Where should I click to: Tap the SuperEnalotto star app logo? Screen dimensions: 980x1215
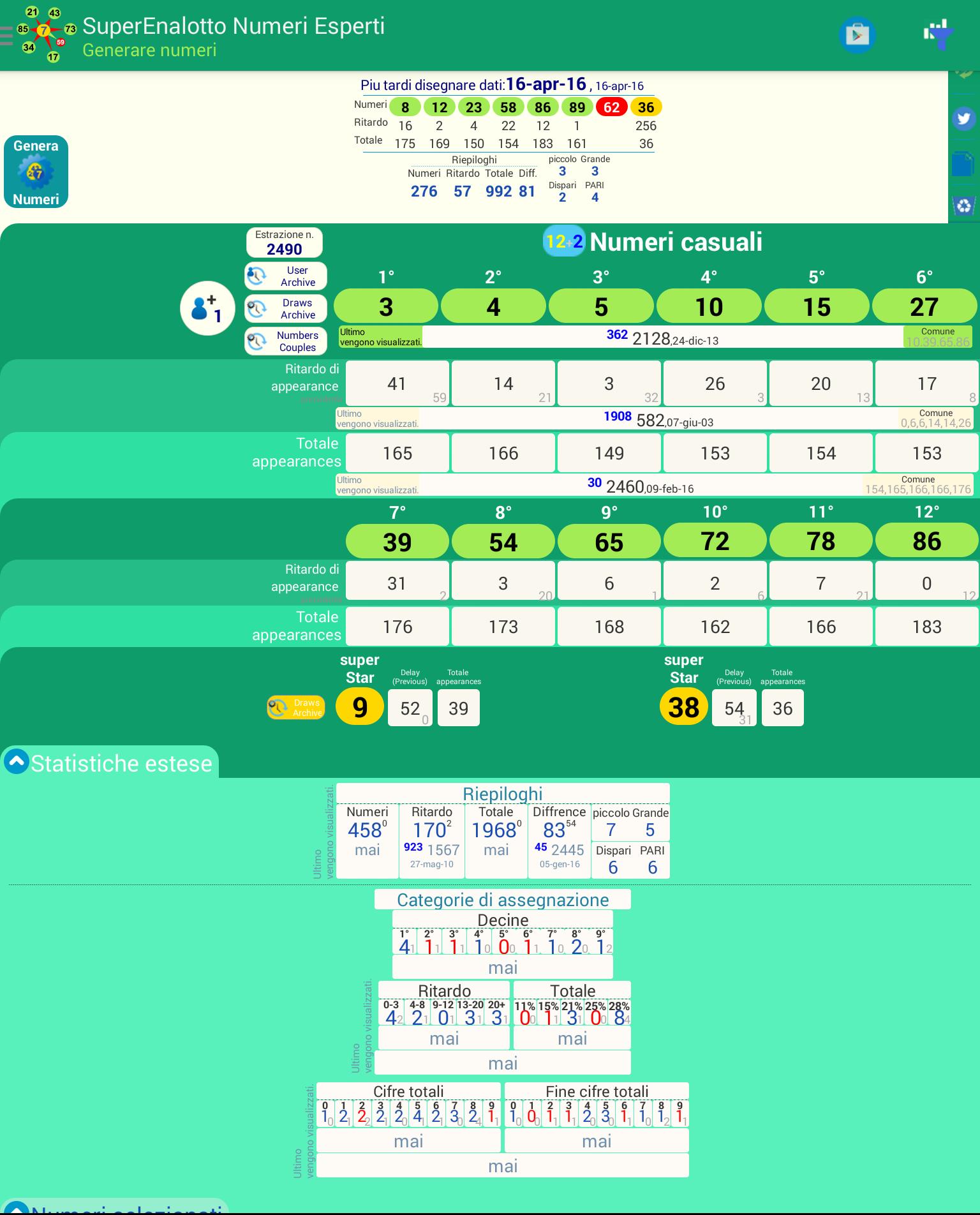click(46, 34)
